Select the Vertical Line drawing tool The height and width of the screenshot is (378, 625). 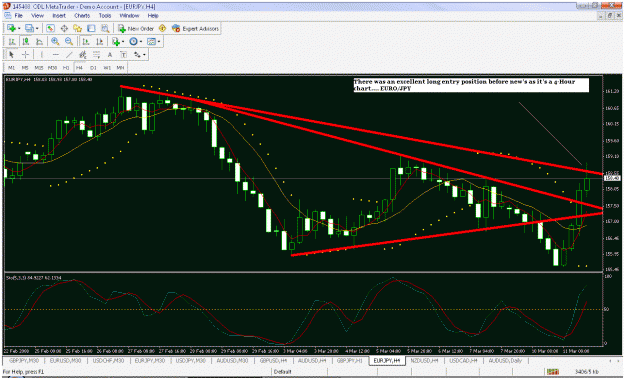[x=42, y=55]
